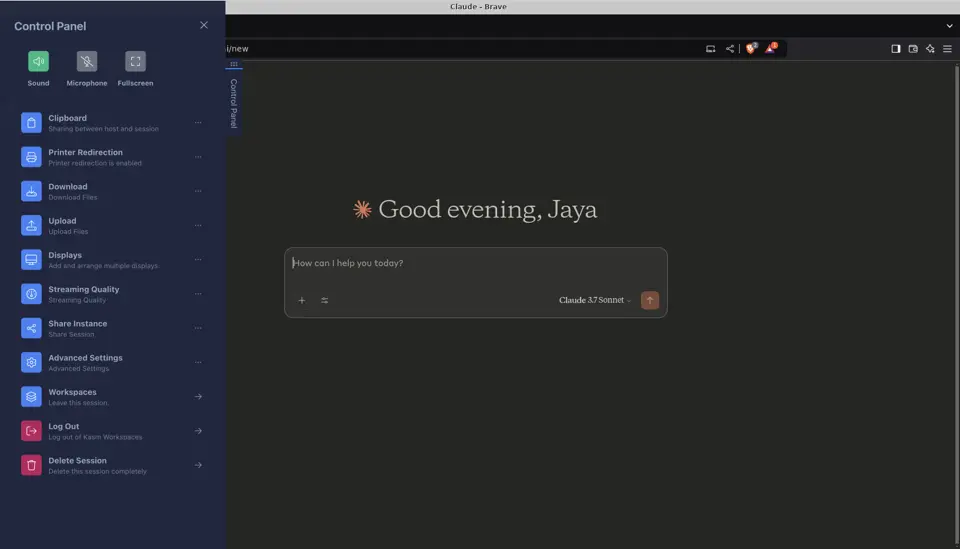Toggle the Sound button off
This screenshot has width=960, height=549.
click(38, 61)
